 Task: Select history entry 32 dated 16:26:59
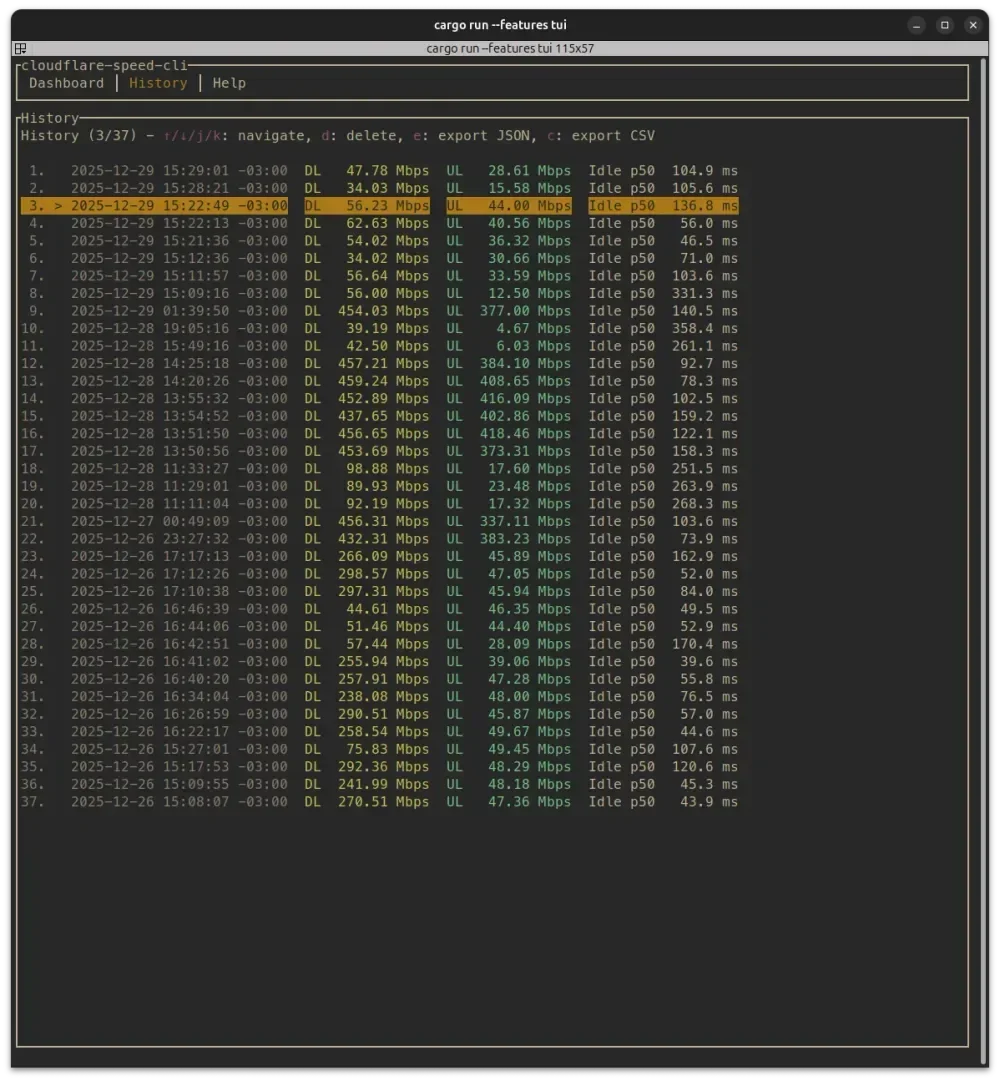(x=380, y=714)
